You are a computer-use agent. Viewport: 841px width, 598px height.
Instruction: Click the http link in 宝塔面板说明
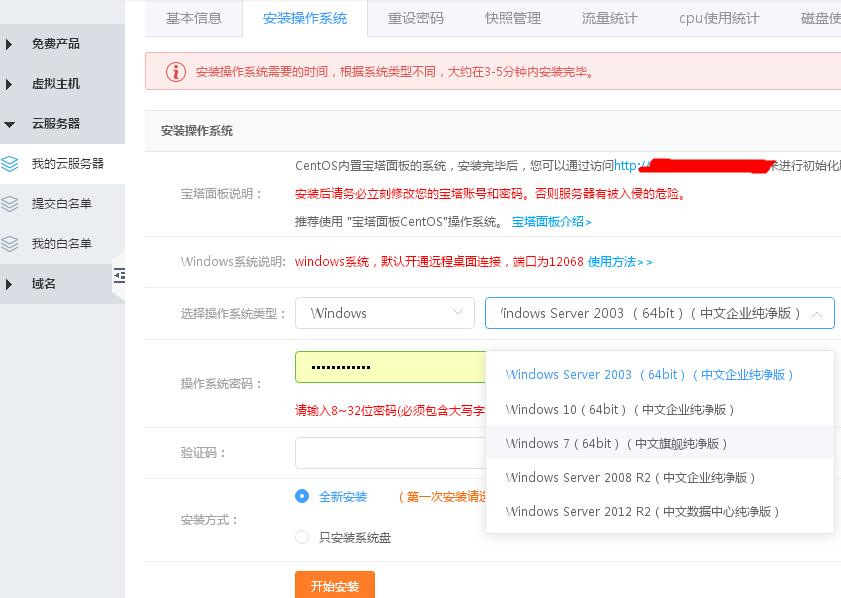pyautogui.click(x=694, y=166)
